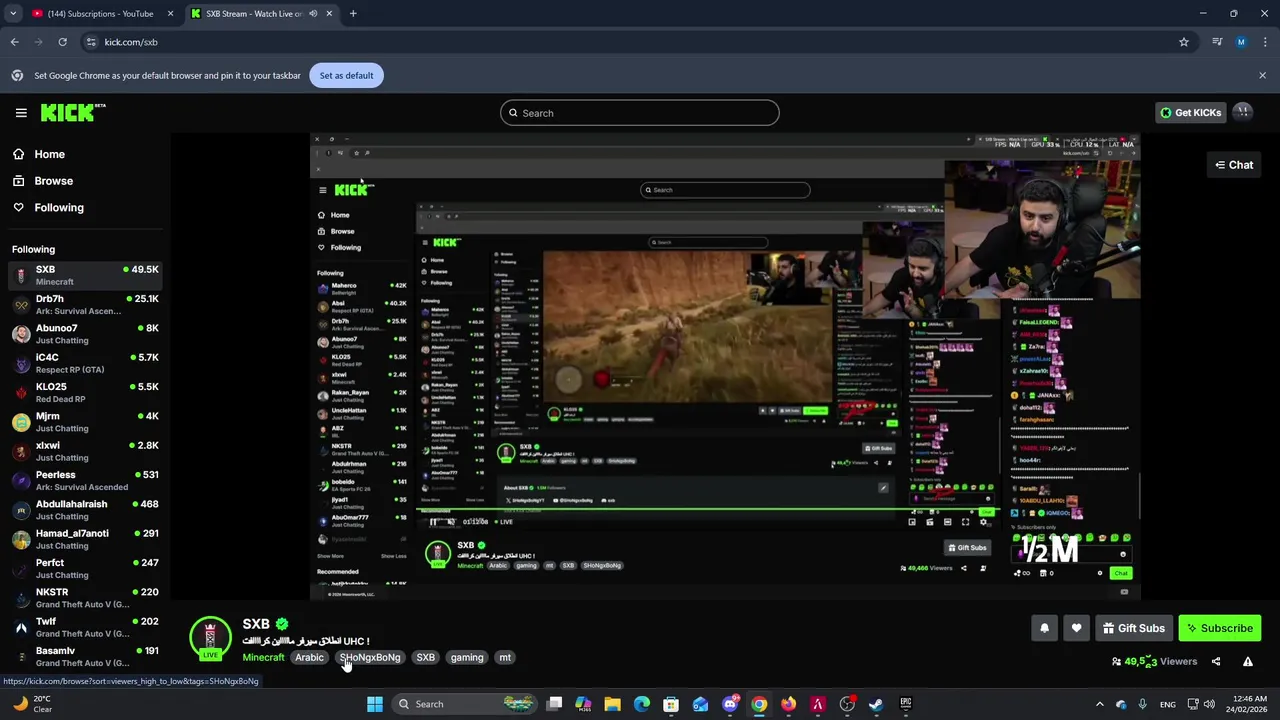Open File Explorer from taskbar

(x=612, y=704)
